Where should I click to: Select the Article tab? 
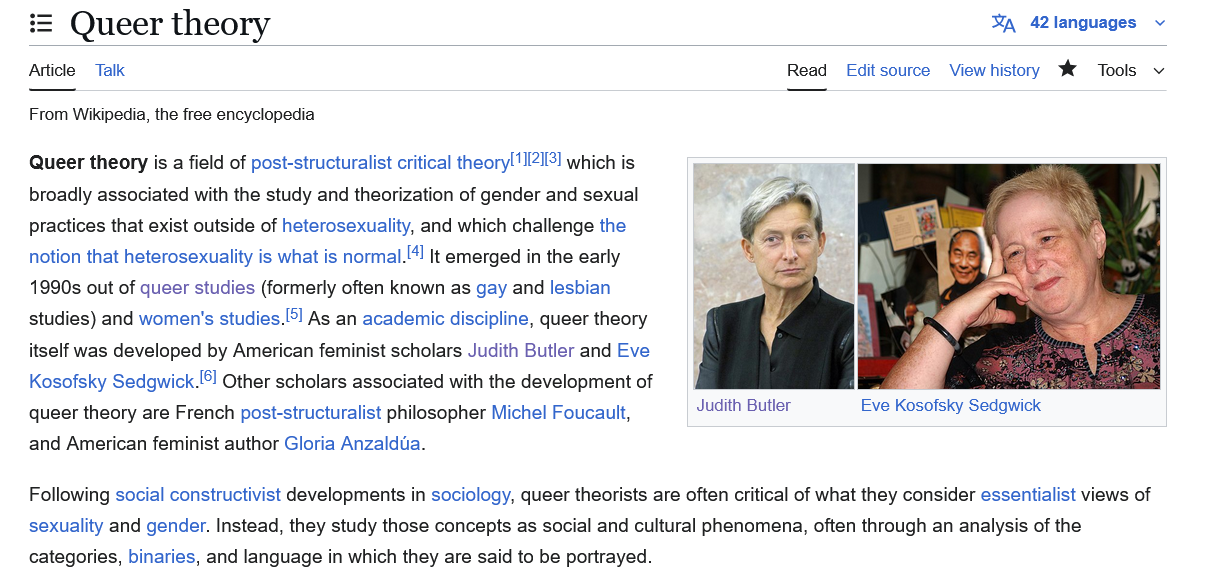(52, 70)
